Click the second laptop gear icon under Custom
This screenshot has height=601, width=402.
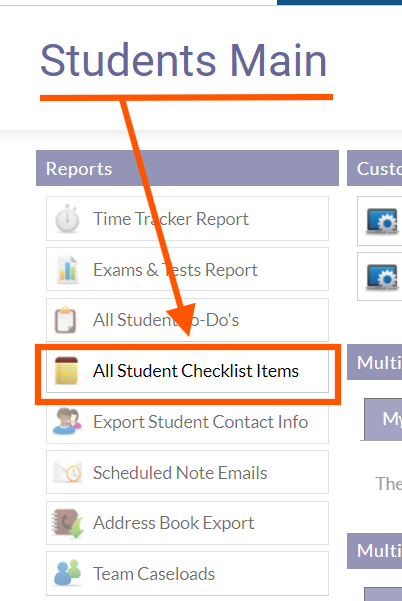382,277
